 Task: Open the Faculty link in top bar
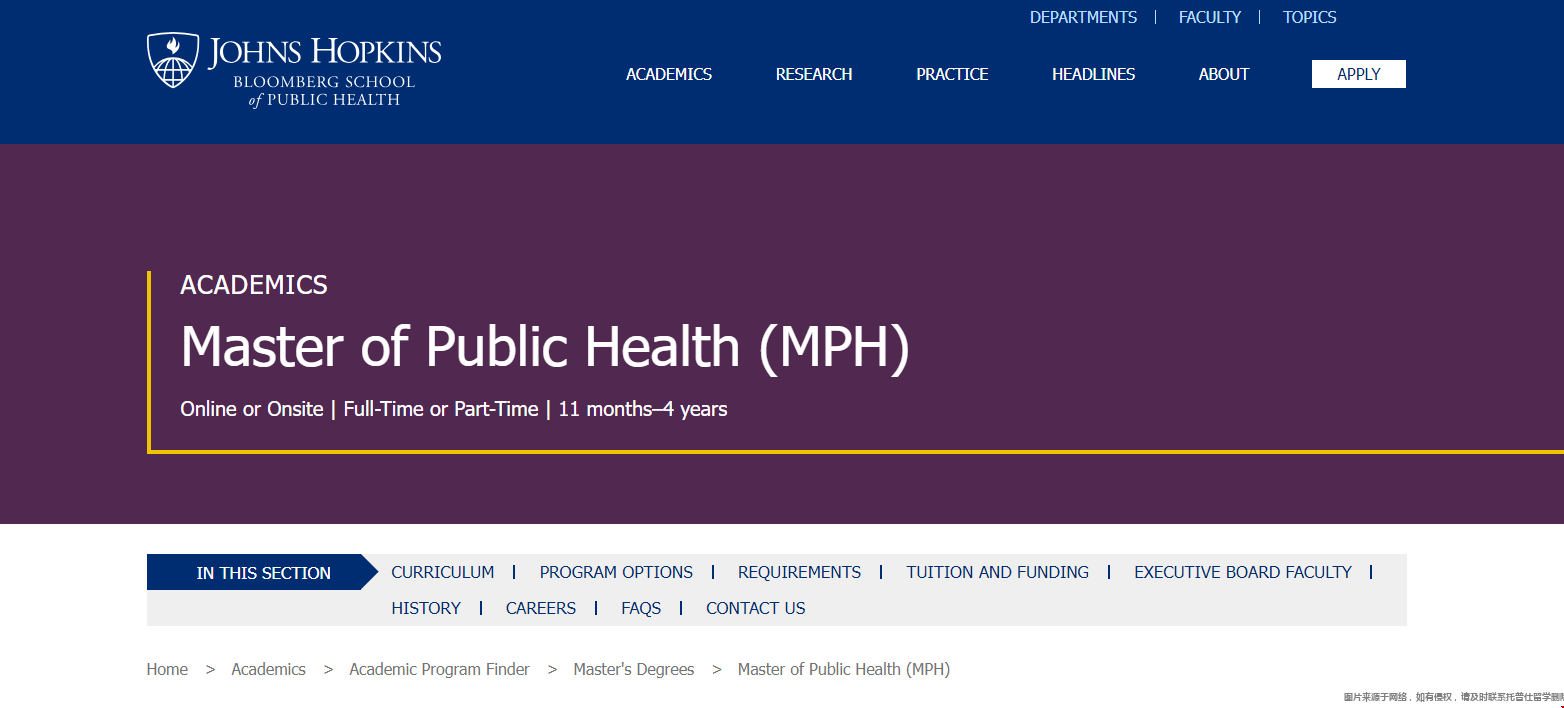[x=1210, y=17]
